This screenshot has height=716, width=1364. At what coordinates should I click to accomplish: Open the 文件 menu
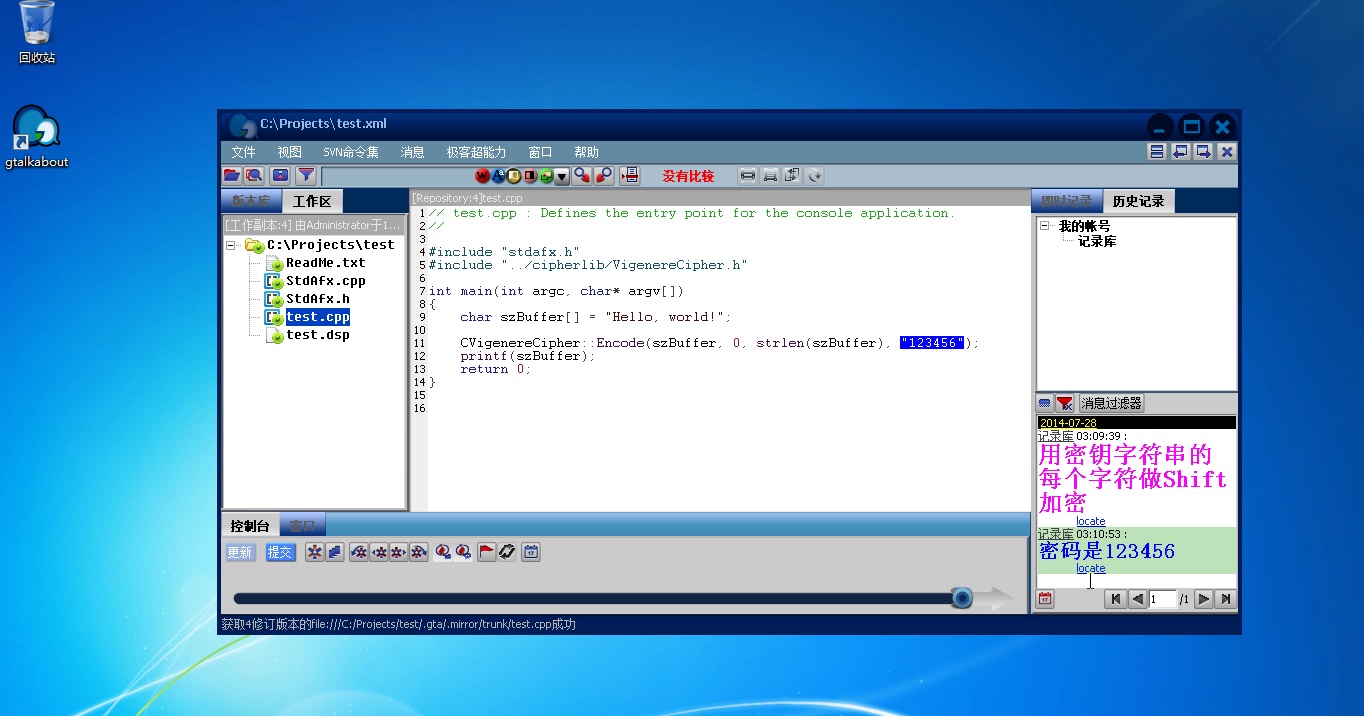pyautogui.click(x=243, y=152)
